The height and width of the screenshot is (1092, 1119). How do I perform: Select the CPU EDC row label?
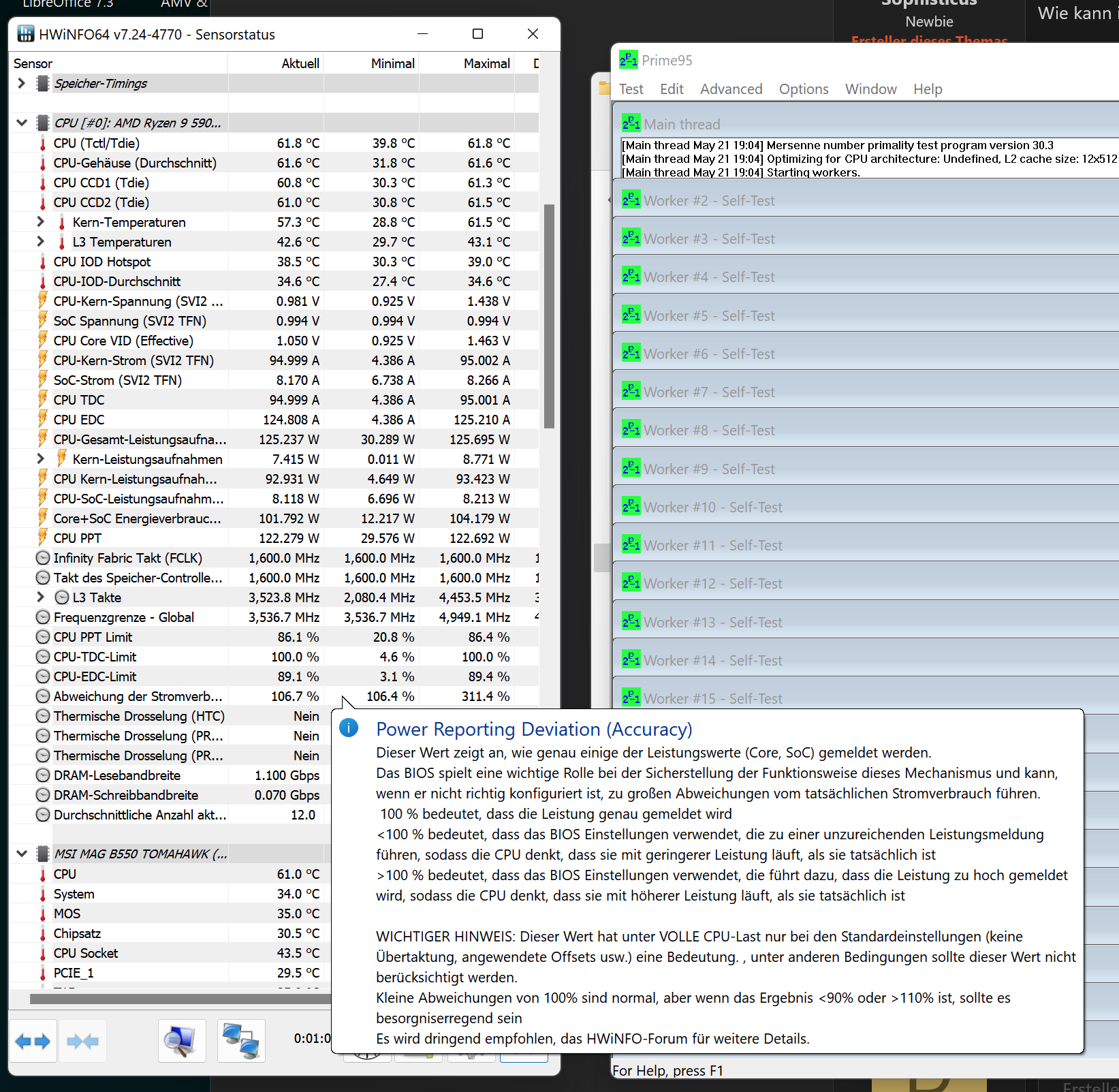click(79, 420)
